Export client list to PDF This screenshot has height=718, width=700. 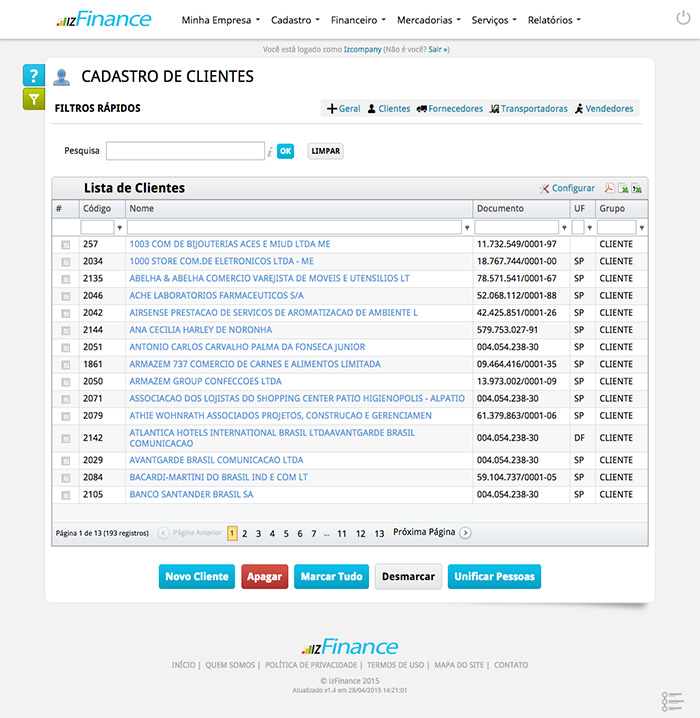609,188
